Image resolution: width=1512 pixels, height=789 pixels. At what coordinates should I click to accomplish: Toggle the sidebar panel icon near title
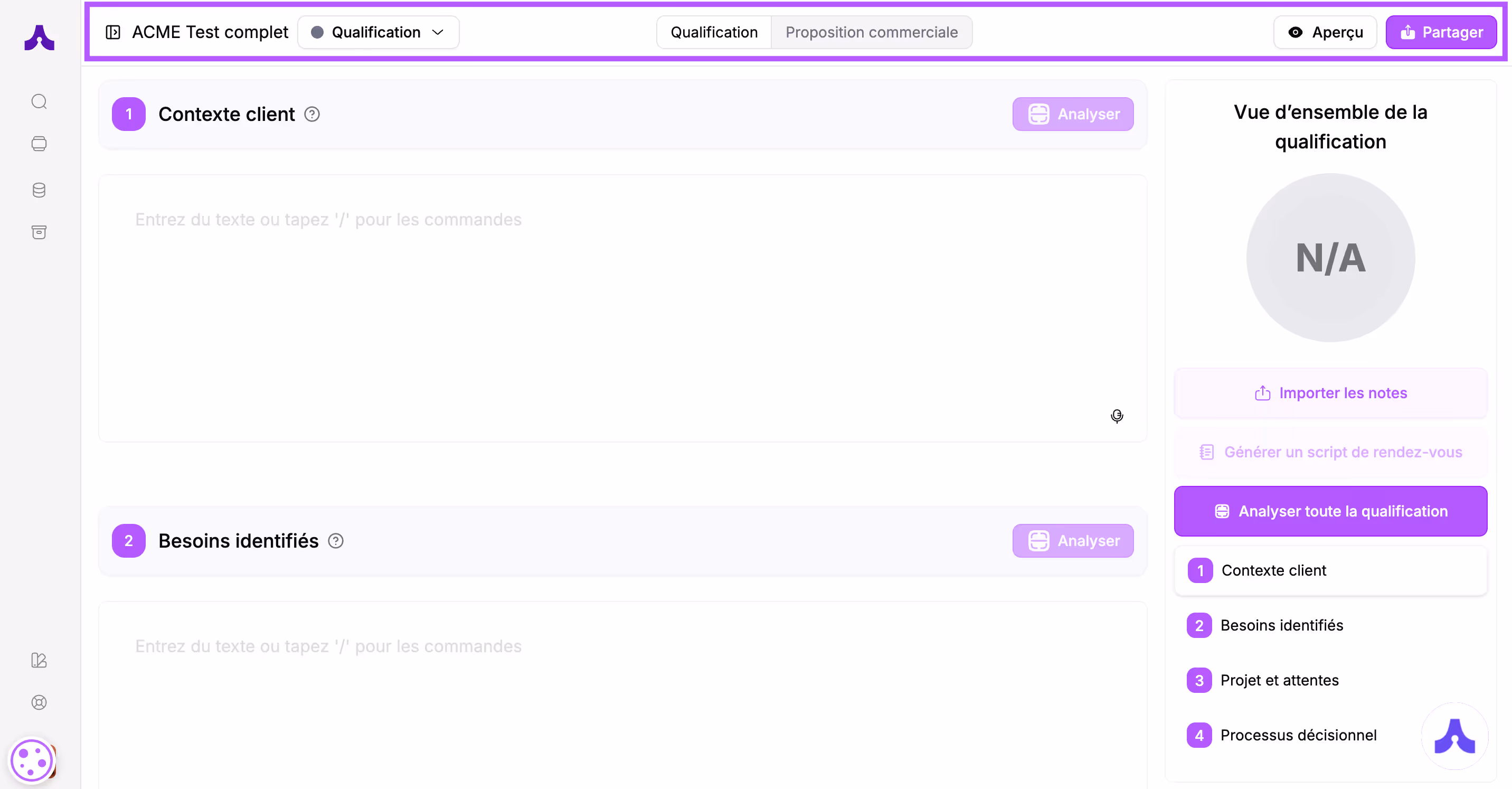(x=112, y=32)
